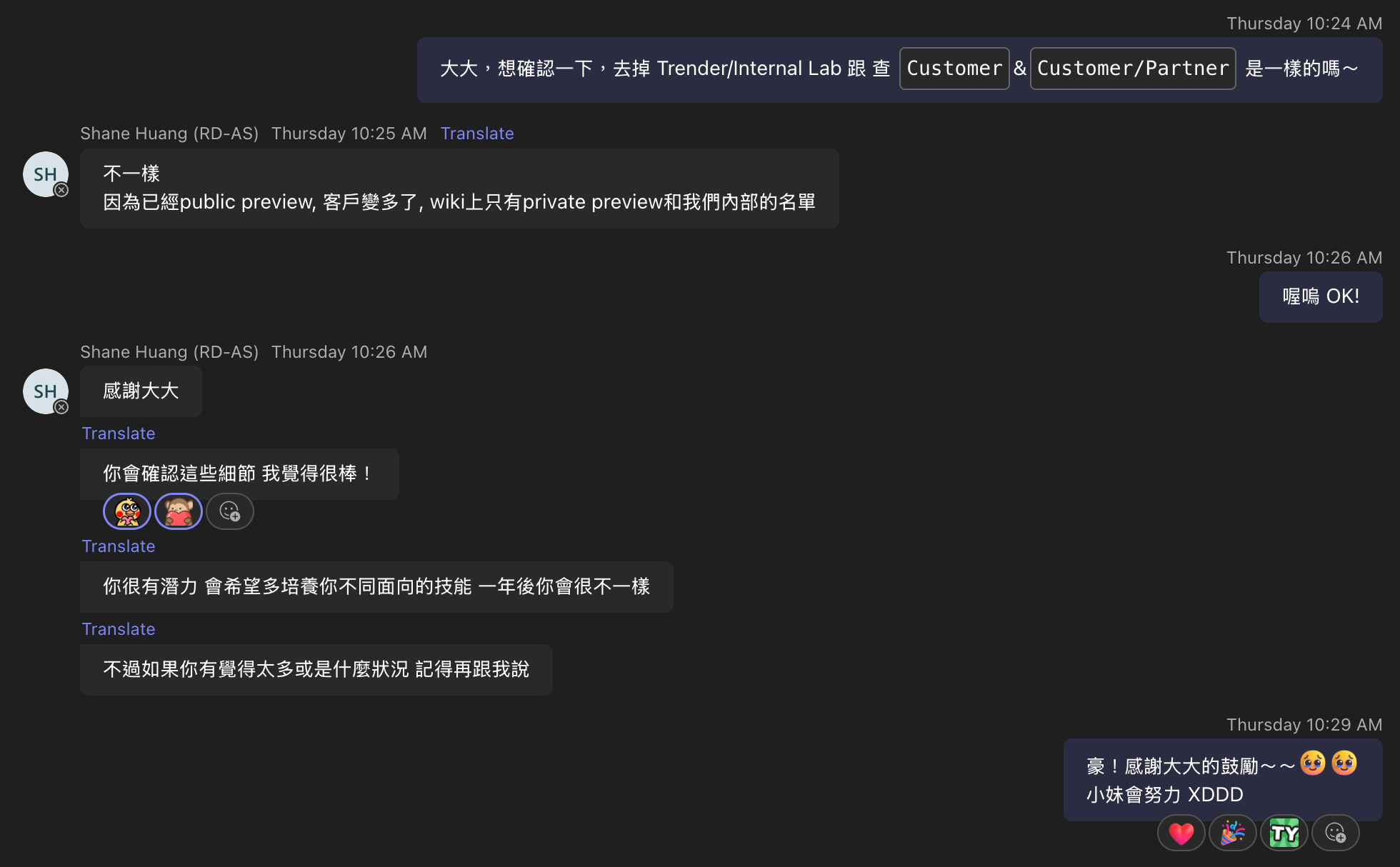Select the 喔嗚 OK! message bubble
This screenshot has height=867, width=1400.
pos(1320,296)
